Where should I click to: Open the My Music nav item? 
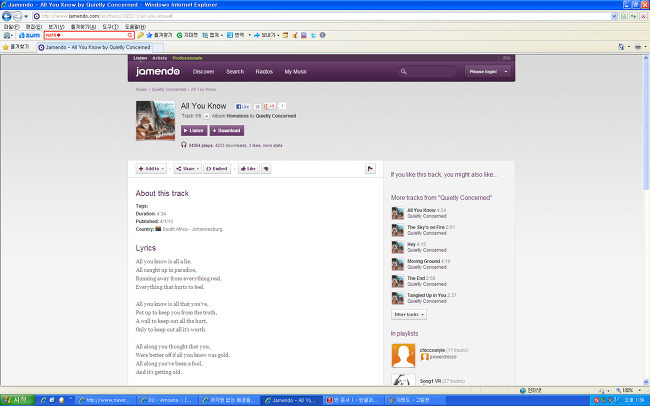click(x=296, y=72)
